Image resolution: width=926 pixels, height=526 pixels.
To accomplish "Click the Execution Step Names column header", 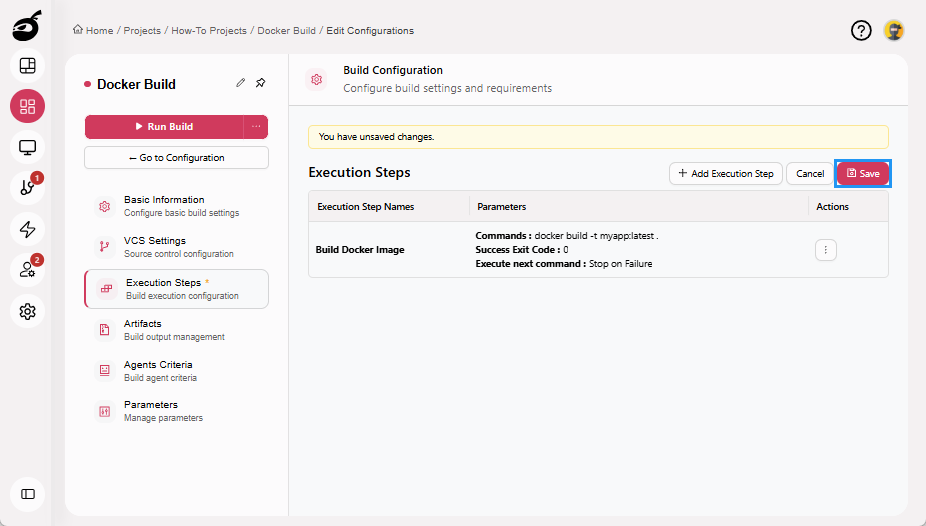I will (x=366, y=207).
